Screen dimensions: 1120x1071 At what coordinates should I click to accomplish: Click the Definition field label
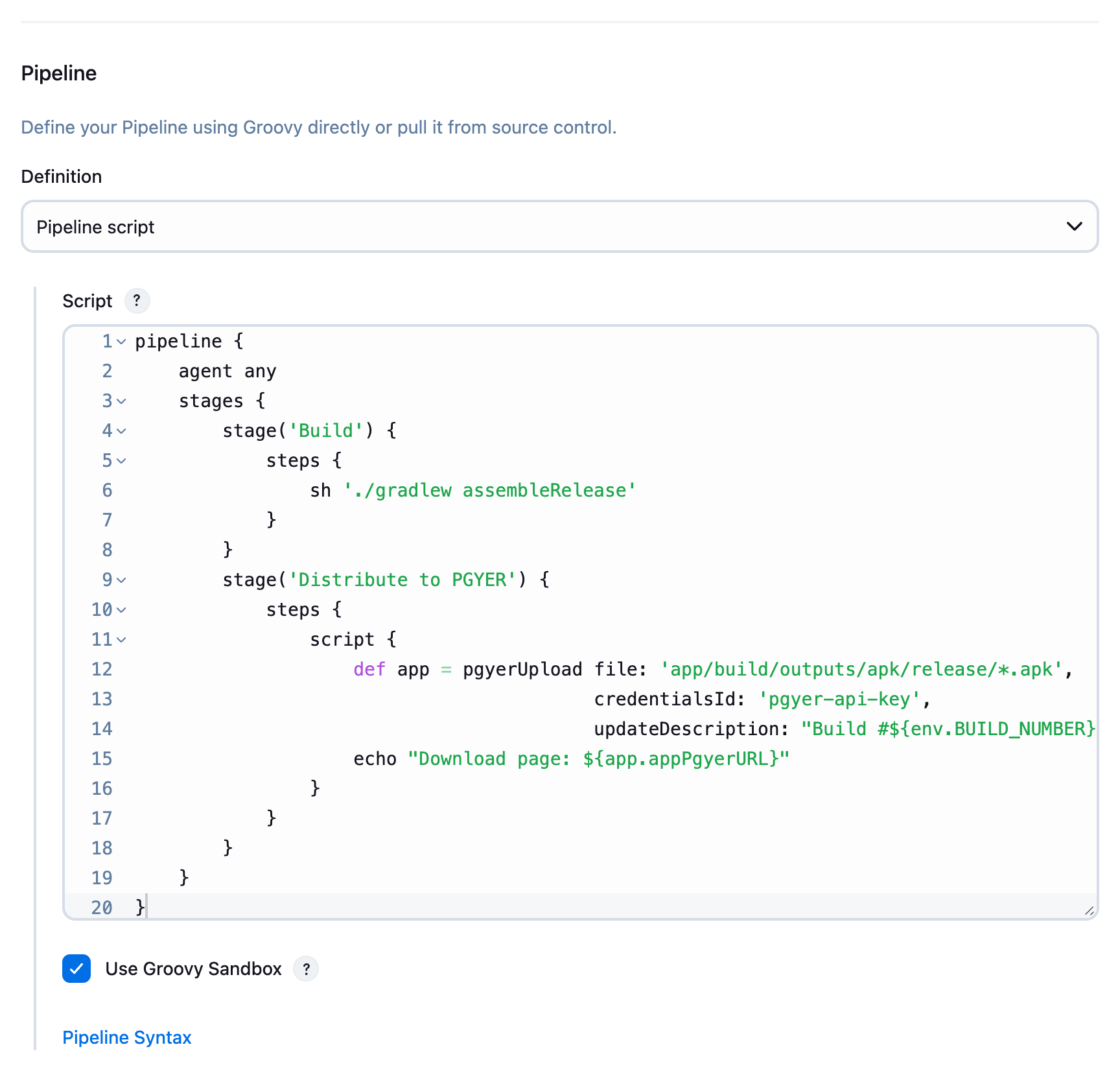click(x=62, y=176)
